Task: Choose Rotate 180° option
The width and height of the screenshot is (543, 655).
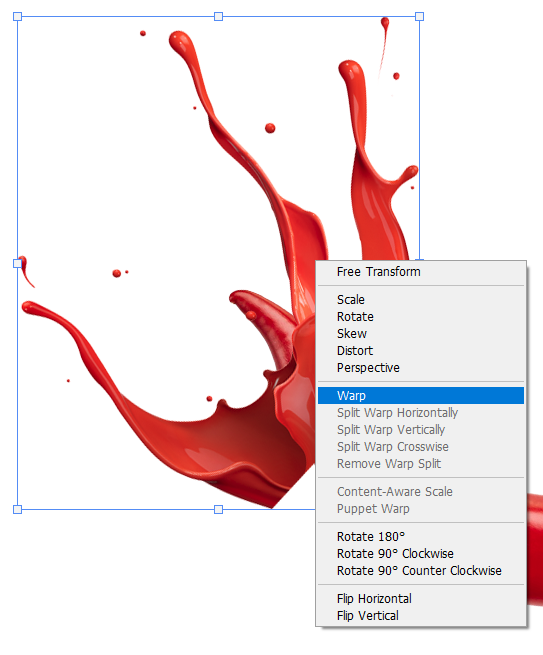Action: (x=421, y=536)
